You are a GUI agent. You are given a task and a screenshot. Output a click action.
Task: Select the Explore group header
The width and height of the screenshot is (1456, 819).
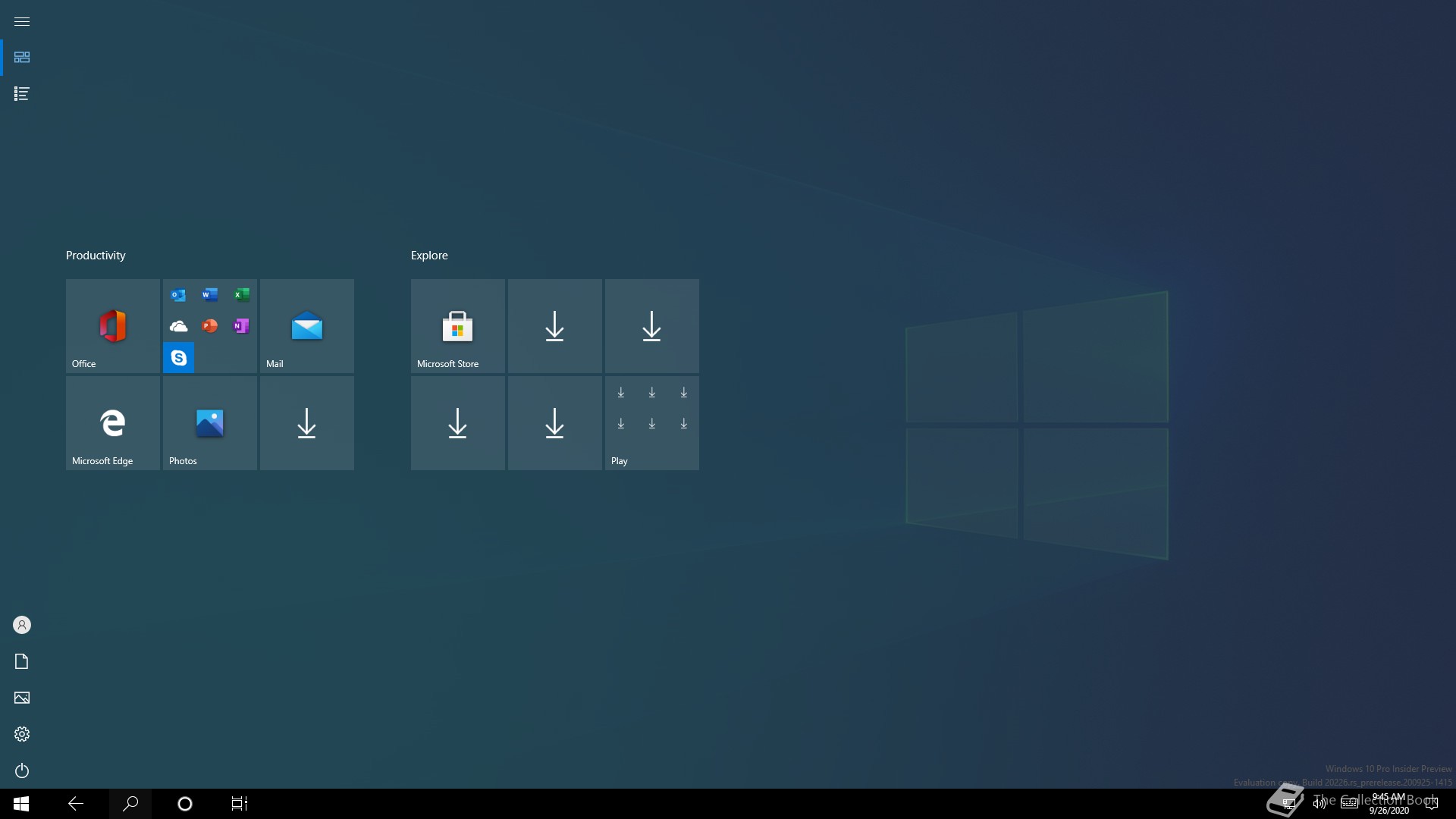429,256
